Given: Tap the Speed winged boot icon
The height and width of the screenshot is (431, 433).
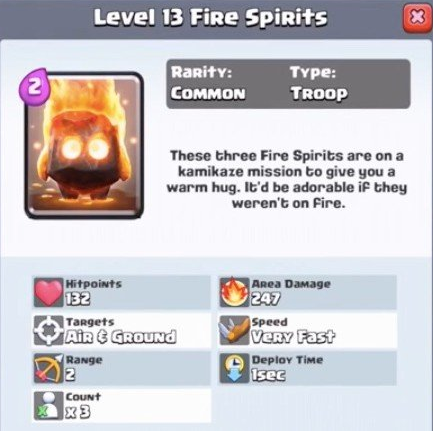Looking at the screenshot, I should click(x=235, y=330).
